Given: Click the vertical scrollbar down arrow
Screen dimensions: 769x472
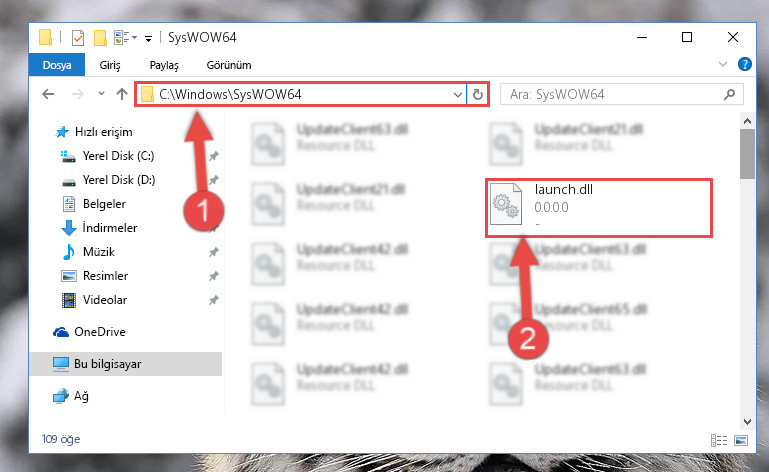Looking at the screenshot, I should [x=747, y=421].
